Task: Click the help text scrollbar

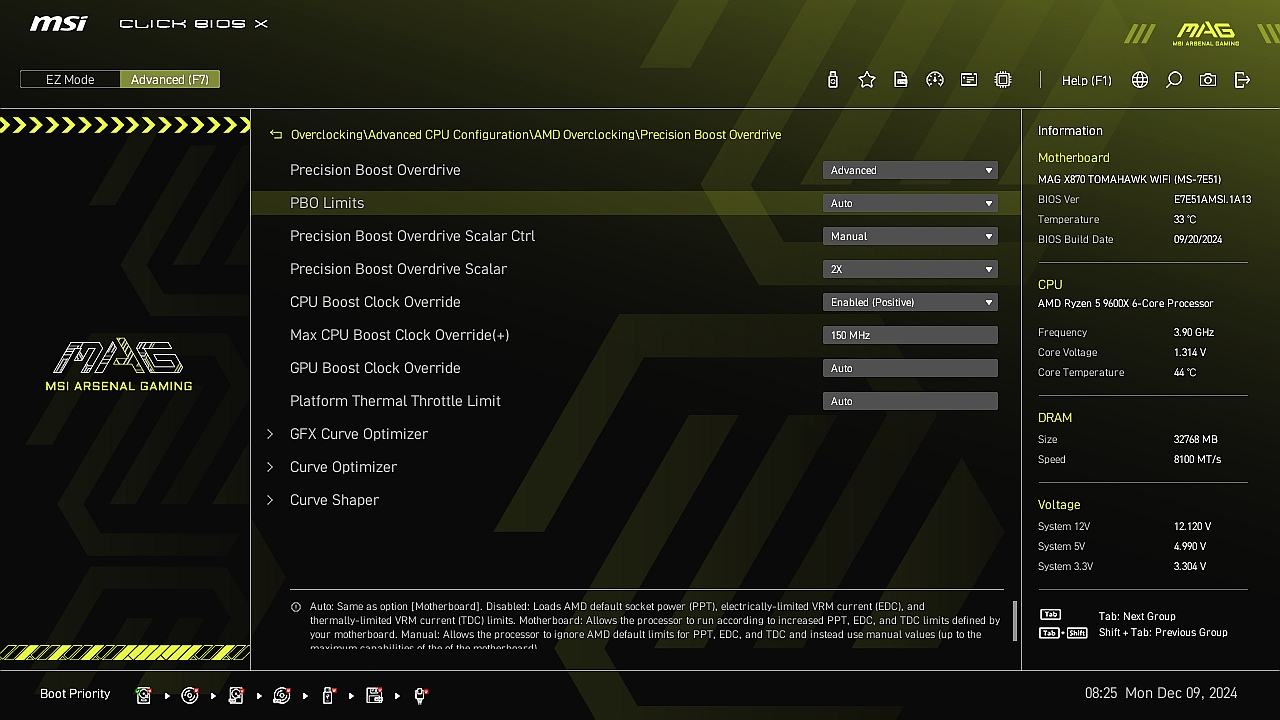Action: (1015, 620)
